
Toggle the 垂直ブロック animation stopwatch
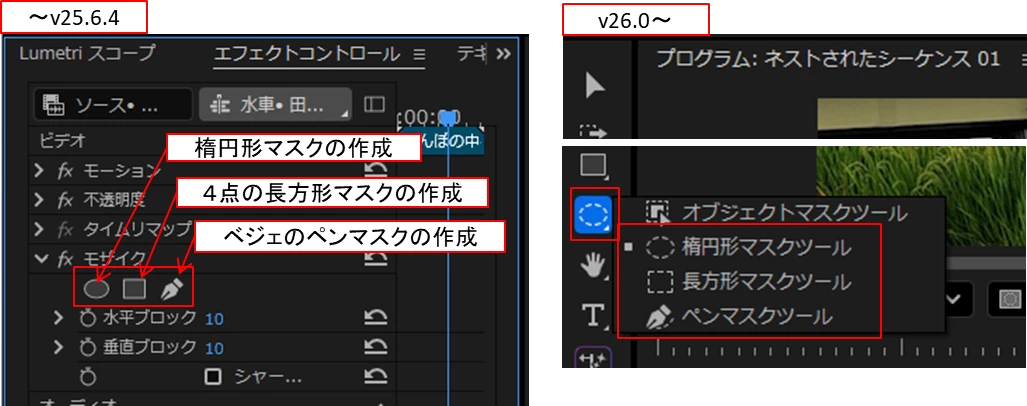88,348
